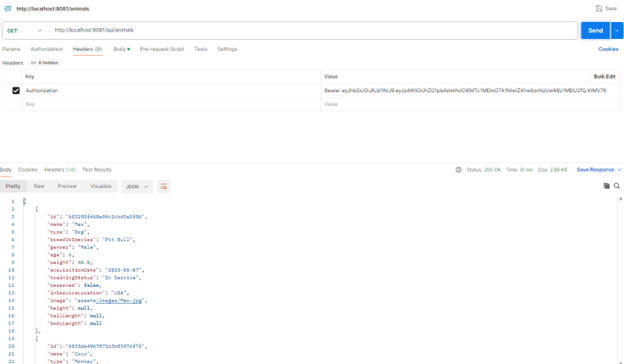The image size is (624, 364).
Task: Switch to the Params tab
Action: click(x=11, y=49)
